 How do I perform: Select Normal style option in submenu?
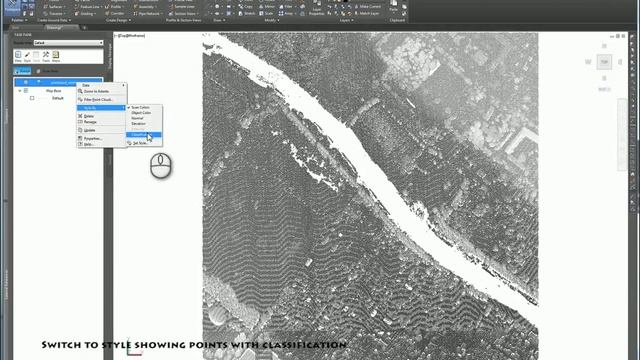coord(144,118)
